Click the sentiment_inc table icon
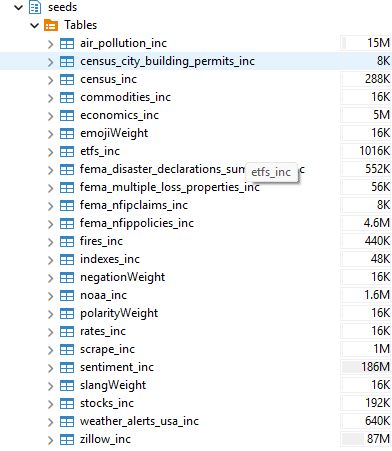 coord(67,367)
